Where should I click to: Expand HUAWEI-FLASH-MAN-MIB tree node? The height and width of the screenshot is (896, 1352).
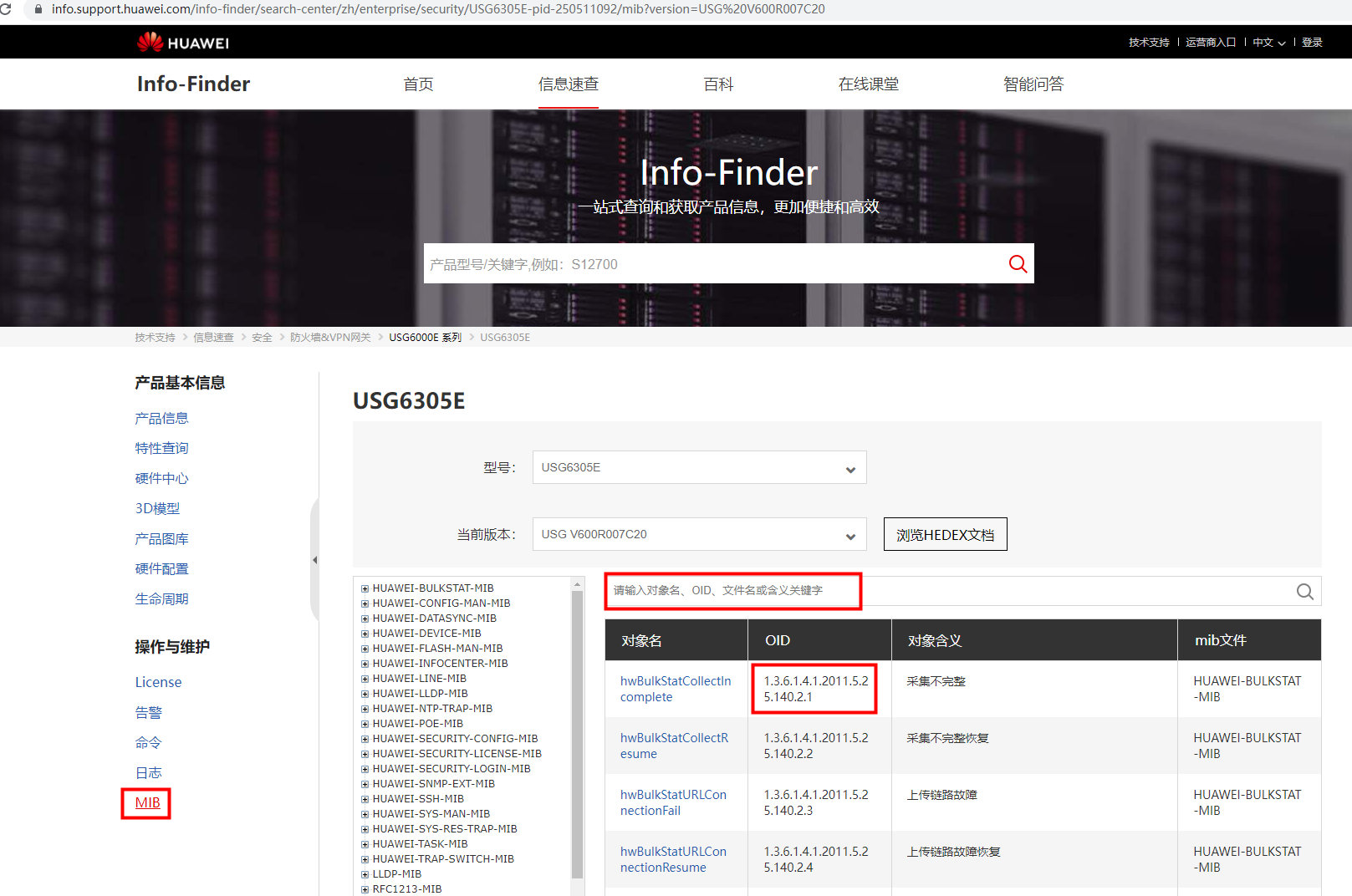[x=365, y=649]
